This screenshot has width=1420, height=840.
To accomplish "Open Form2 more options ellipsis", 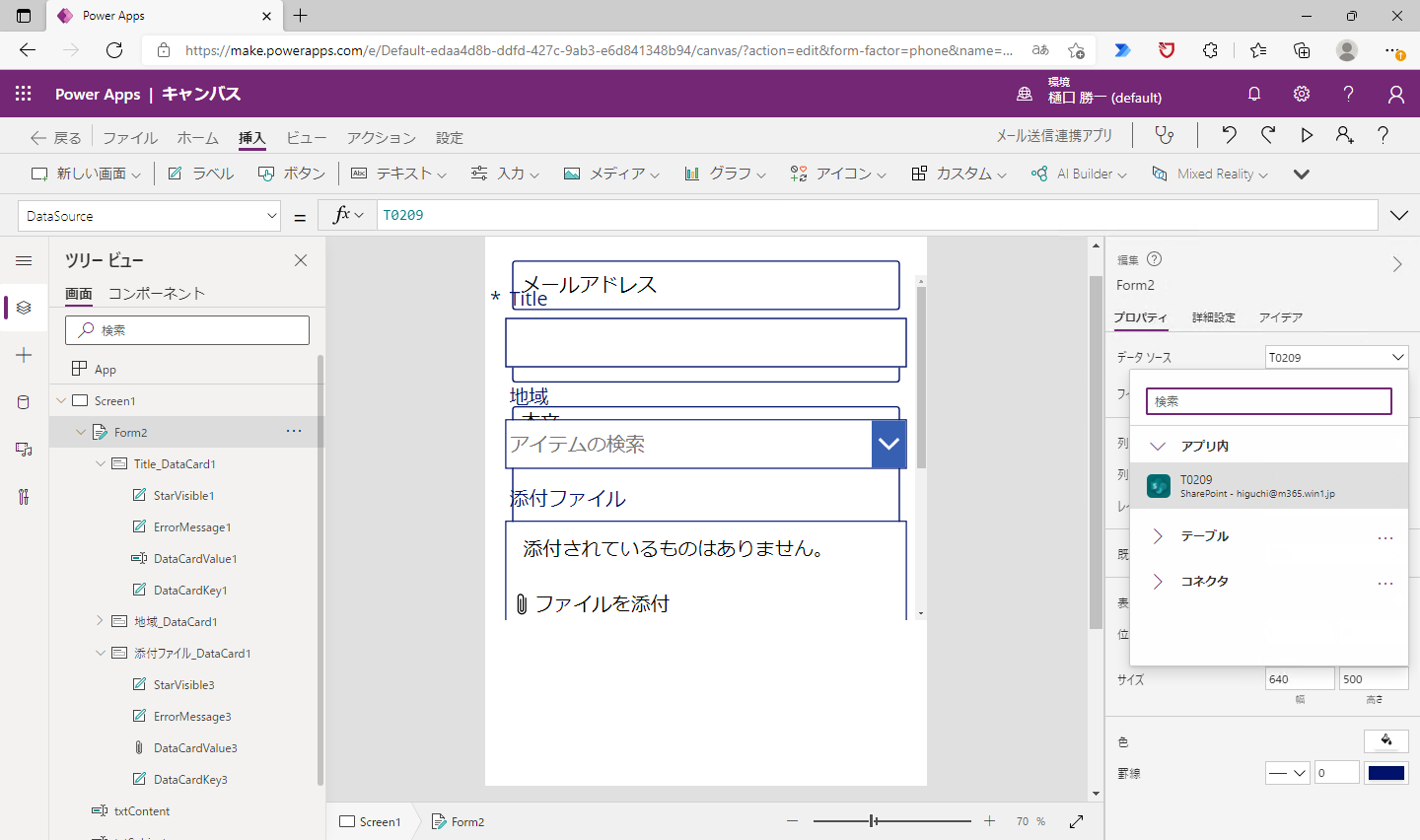I will click(x=294, y=432).
